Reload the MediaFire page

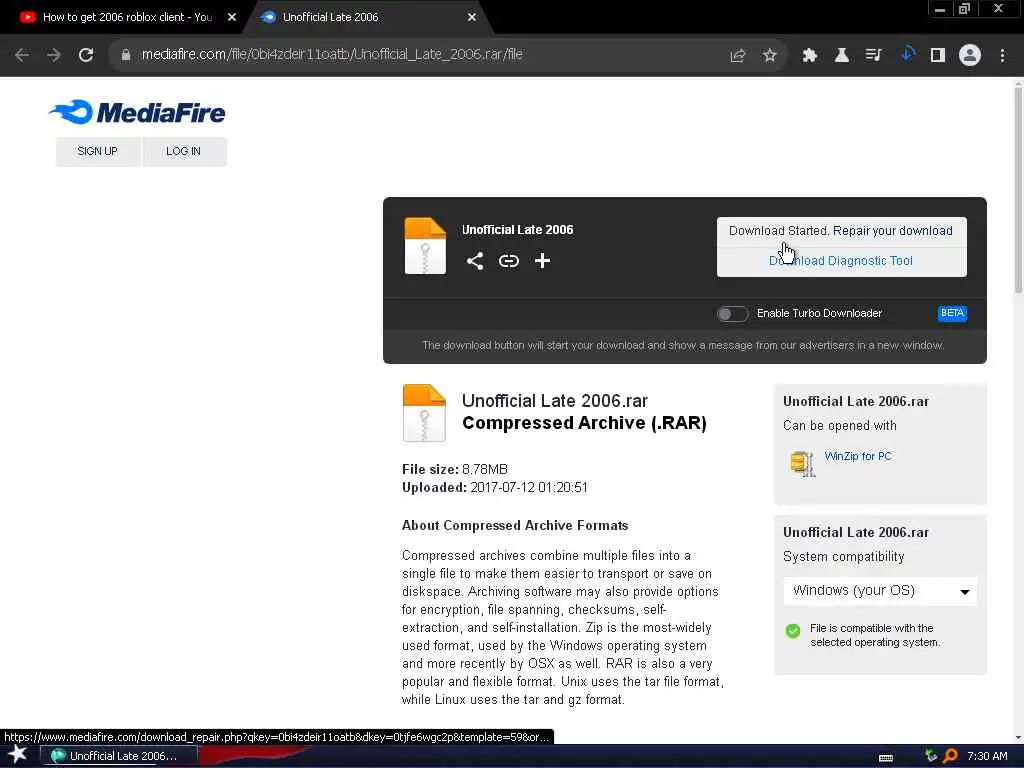pos(86,55)
